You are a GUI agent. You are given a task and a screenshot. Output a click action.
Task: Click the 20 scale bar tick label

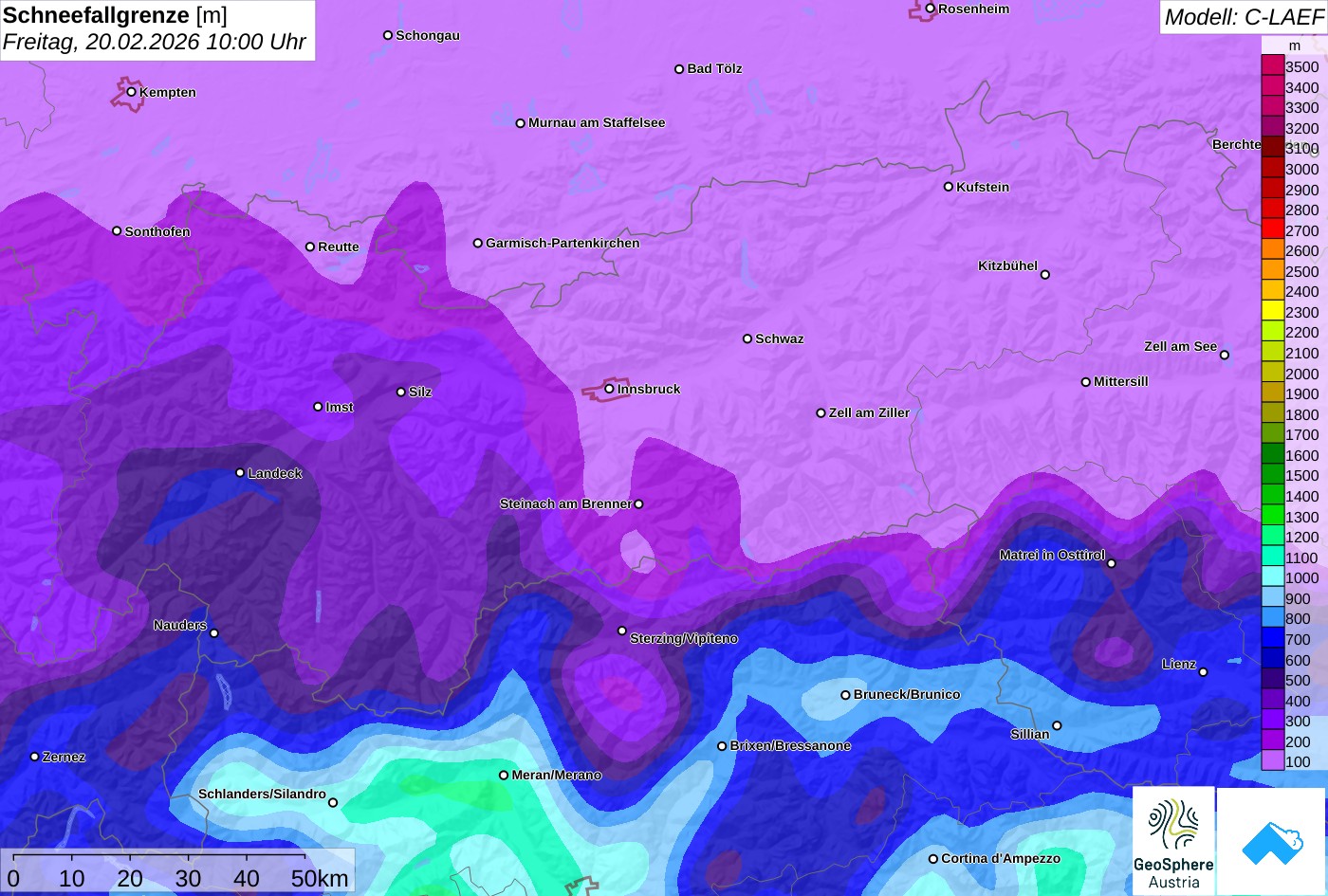[130, 878]
